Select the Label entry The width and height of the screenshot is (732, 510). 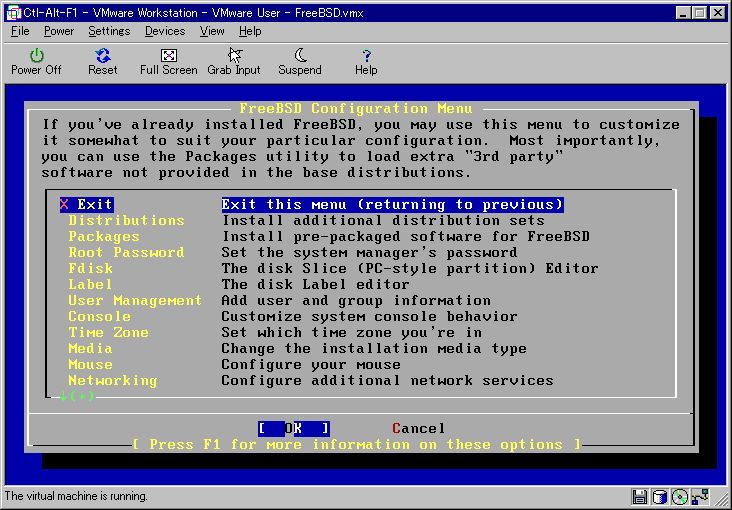pyautogui.click(x=91, y=284)
